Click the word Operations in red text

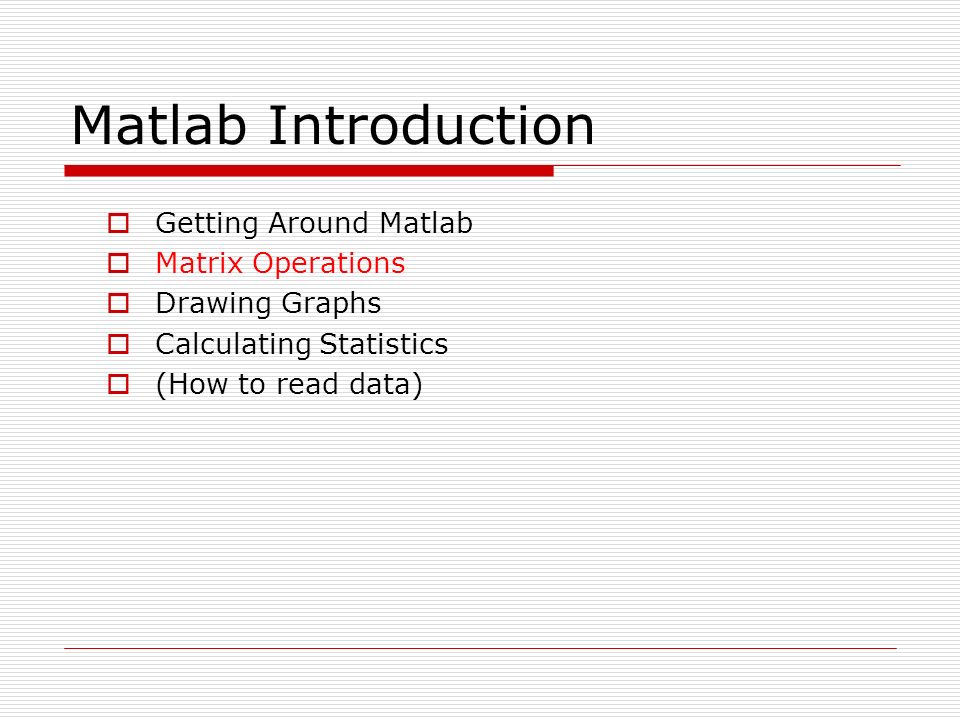[x=329, y=264]
